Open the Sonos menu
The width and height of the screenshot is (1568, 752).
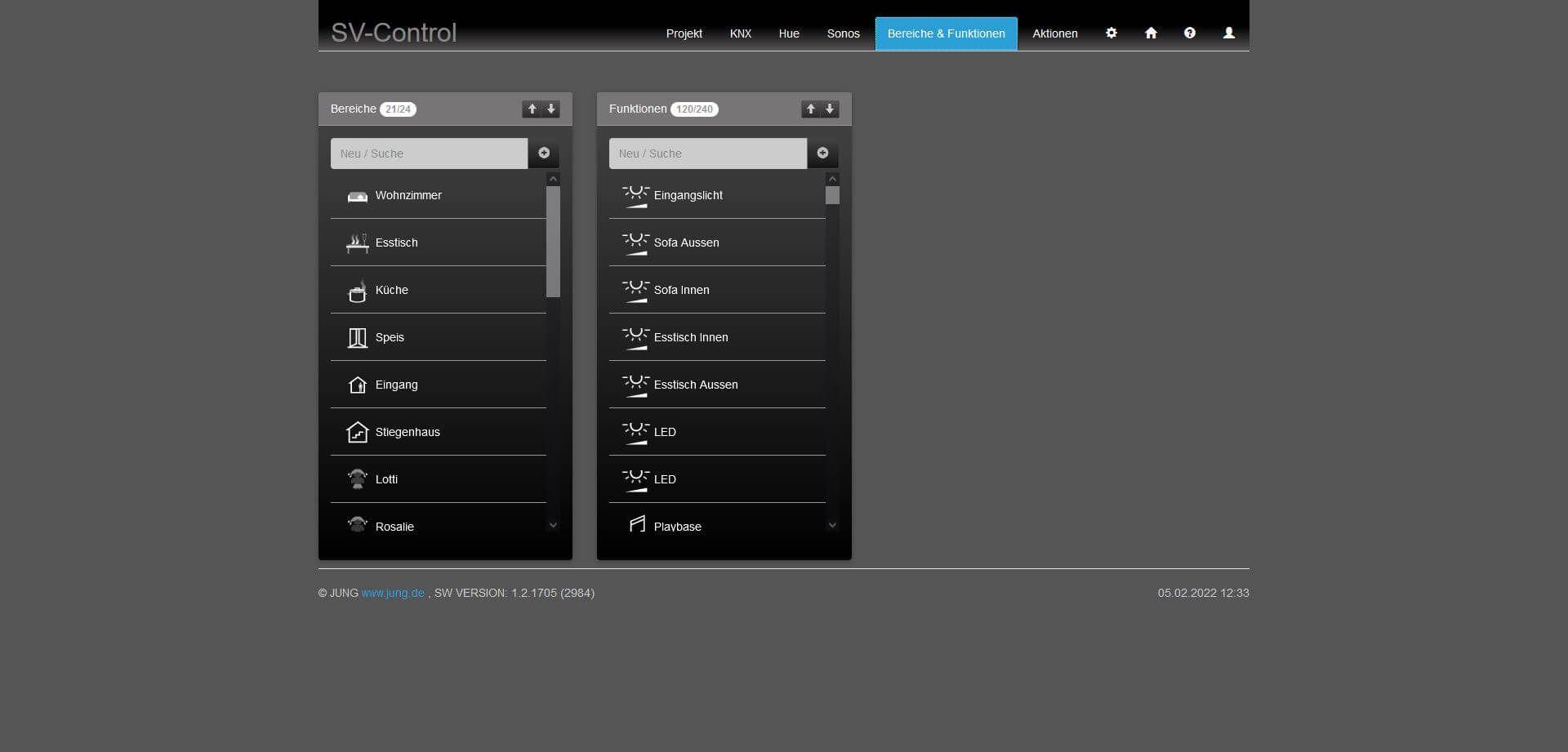click(843, 33)
